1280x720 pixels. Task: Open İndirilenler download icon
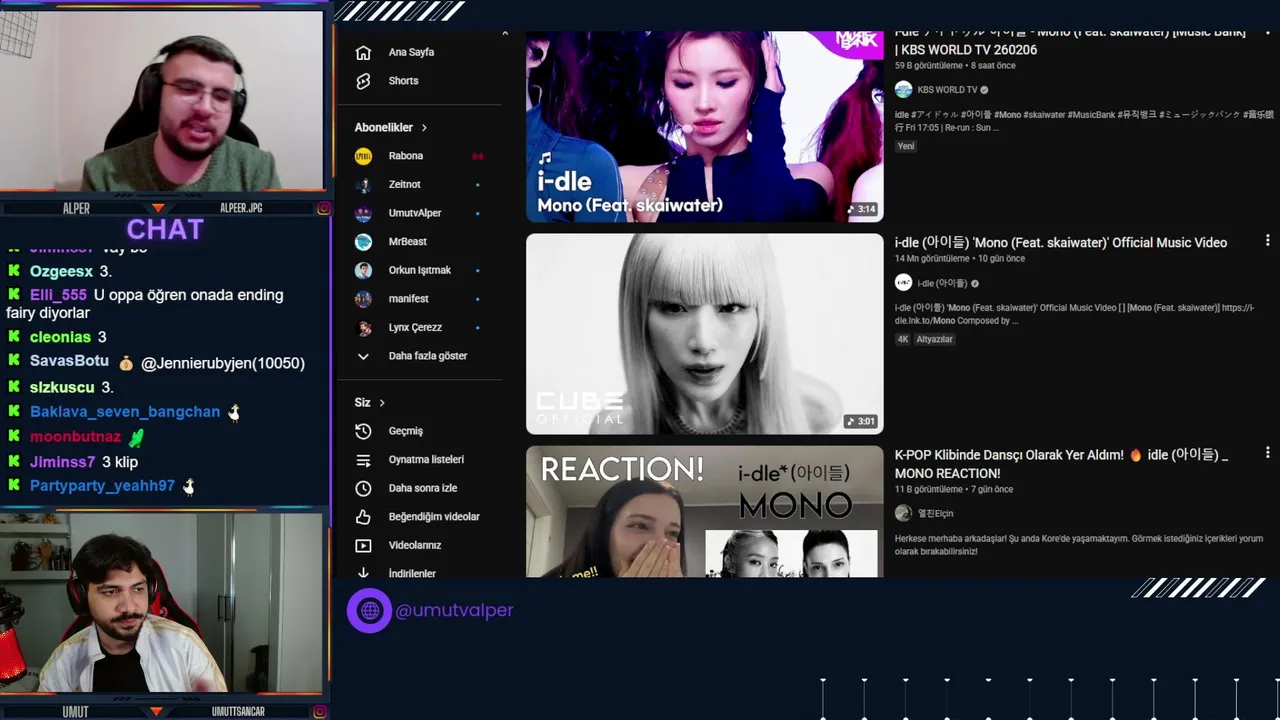363,573
